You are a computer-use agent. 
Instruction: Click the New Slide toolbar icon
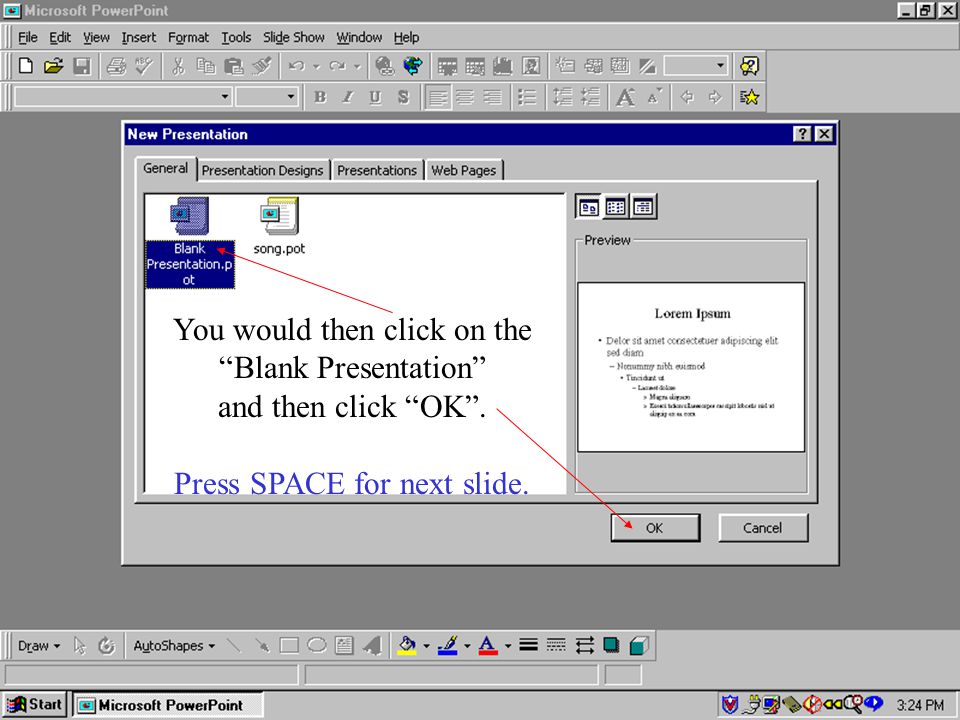coord(564,66)
